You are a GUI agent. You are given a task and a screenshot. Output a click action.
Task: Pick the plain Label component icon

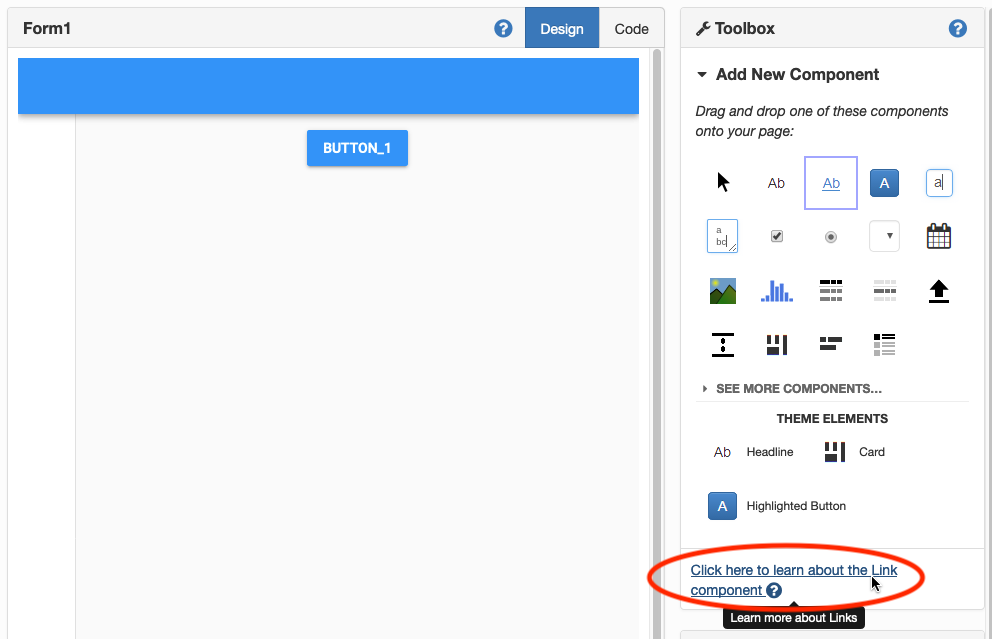tap(776, 183)
